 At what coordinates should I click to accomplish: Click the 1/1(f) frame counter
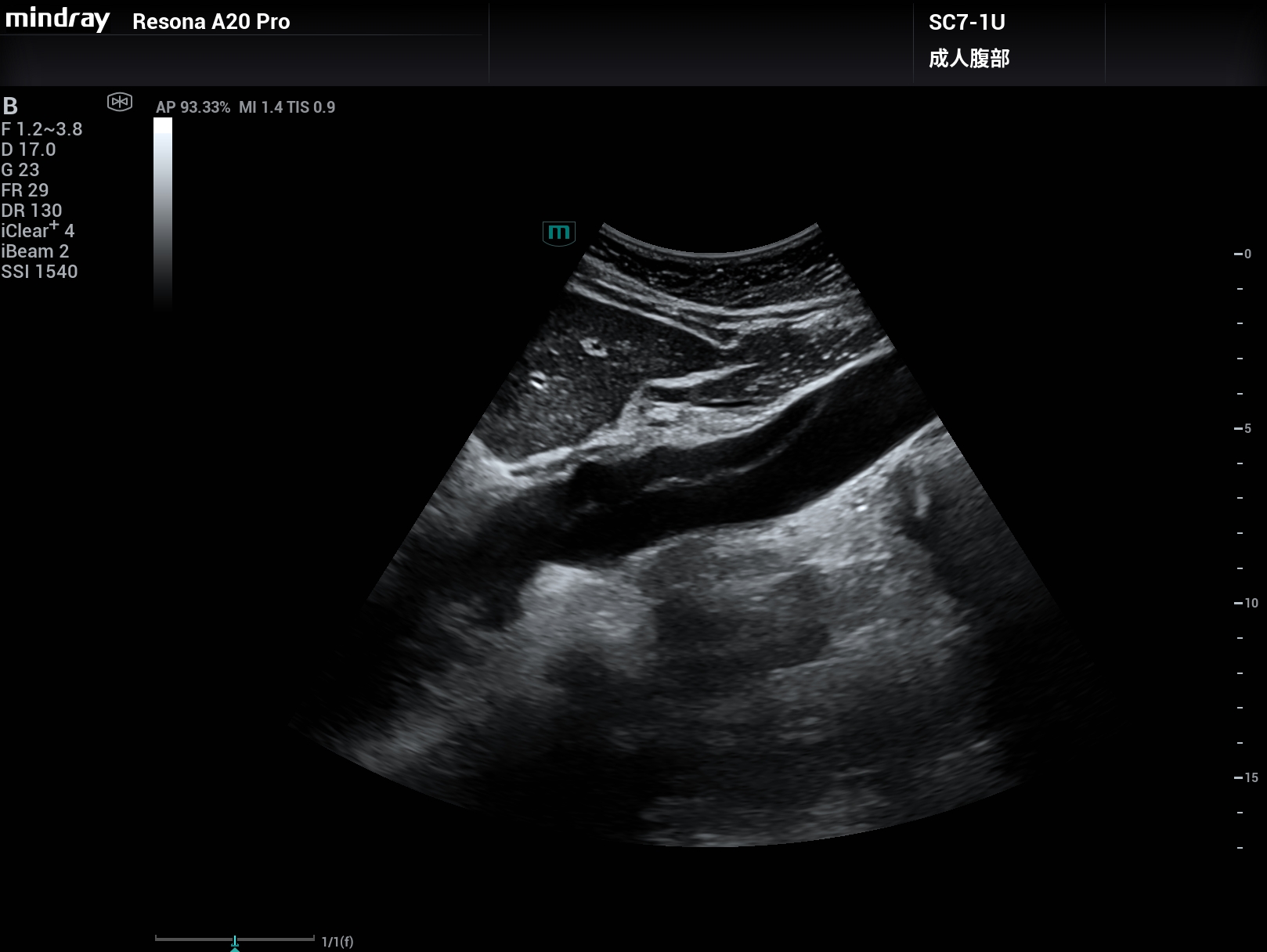click(x=338, y=942)
